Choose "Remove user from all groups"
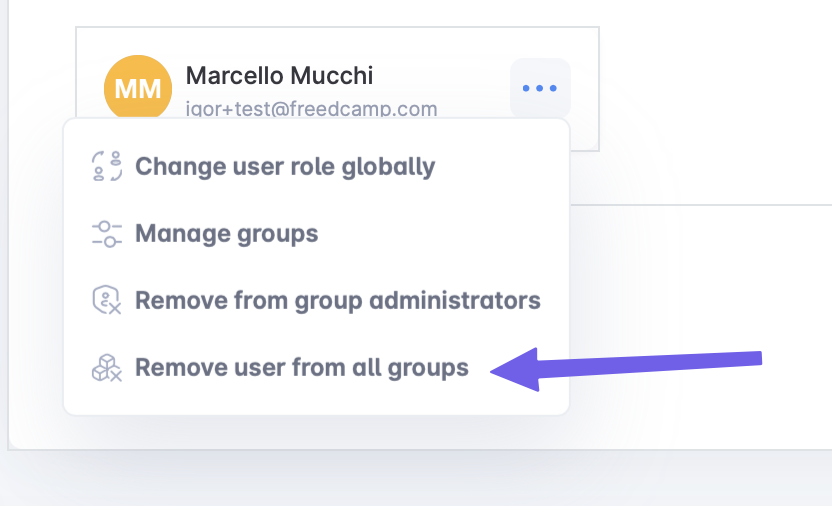The image size is (832, 506). coord(301,368)
